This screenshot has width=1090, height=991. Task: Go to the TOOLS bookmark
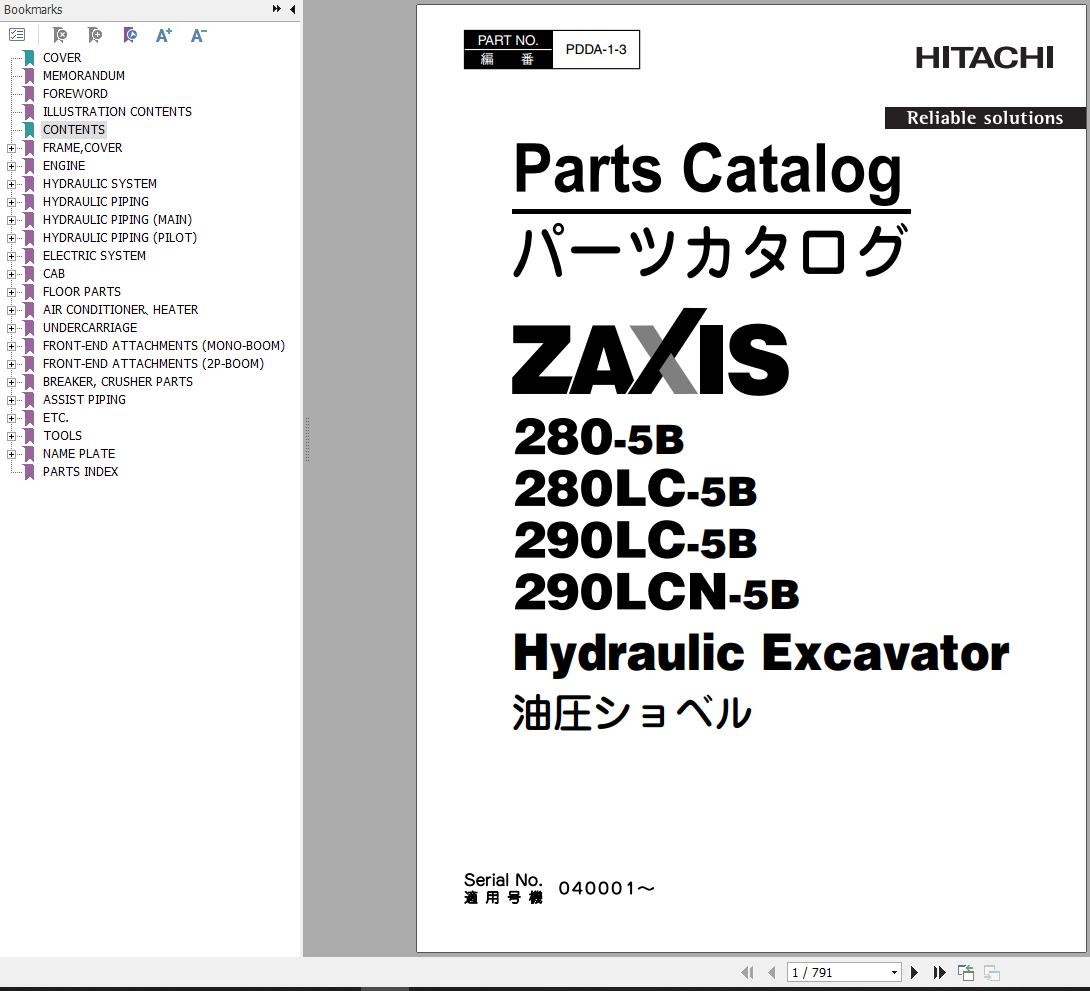point(63,436)
